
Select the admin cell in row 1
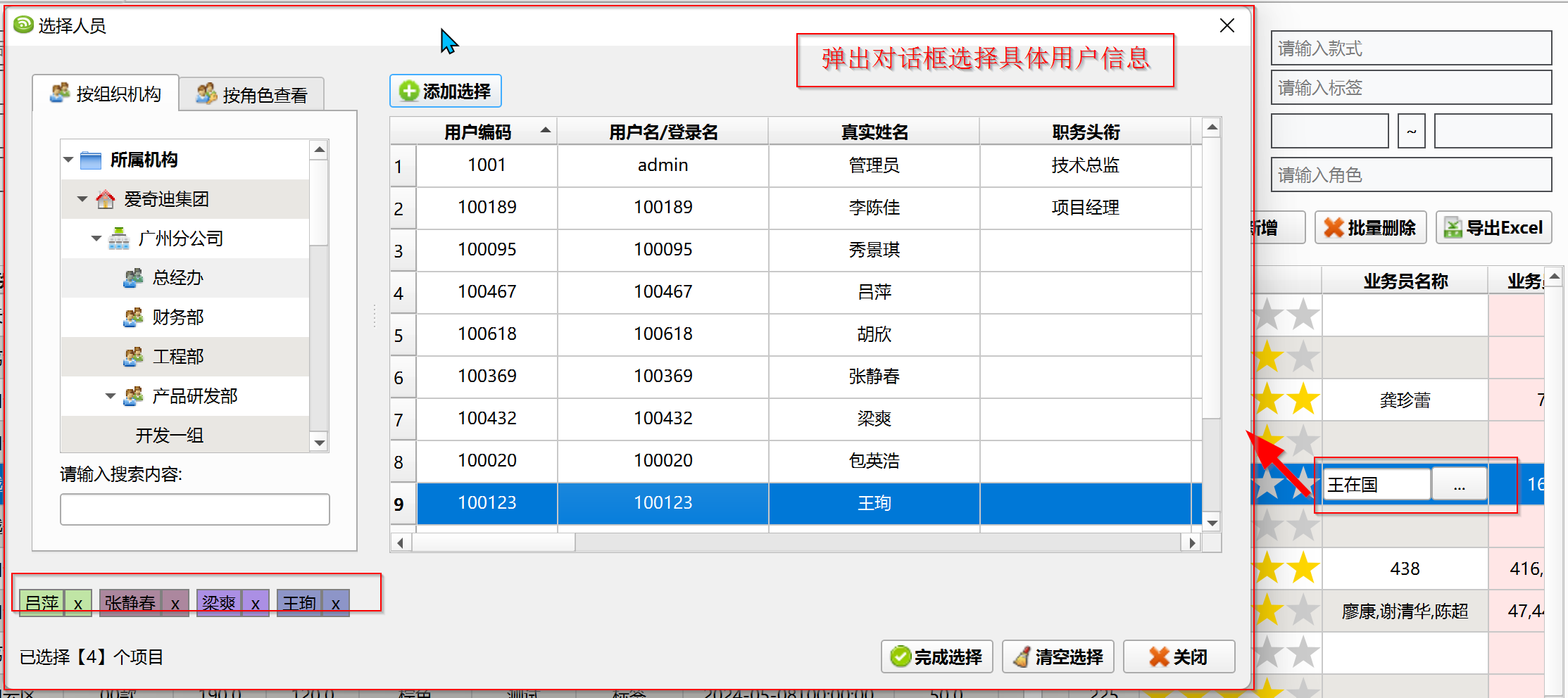pos(663,165)
